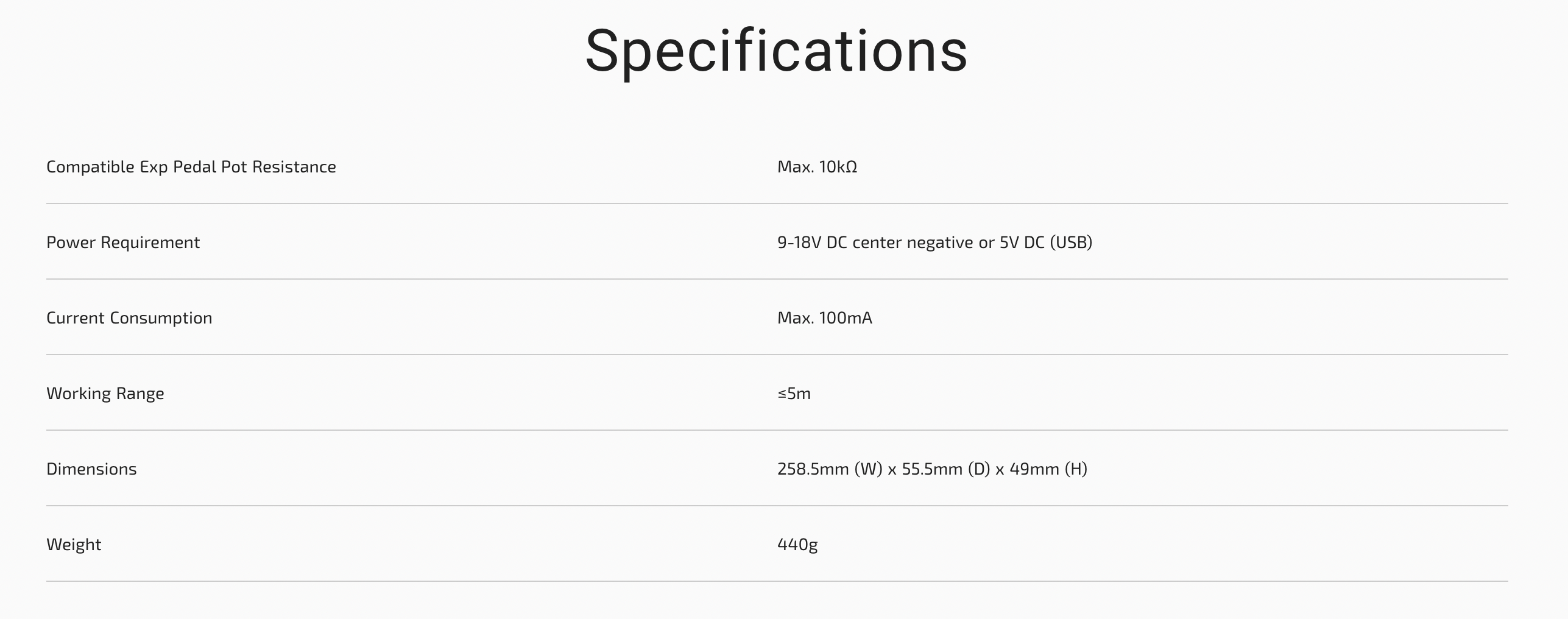Click the word Requirement in second row
Viewport: 1568px width, 619px height.
pyautogui.click(x=150, y=242)
